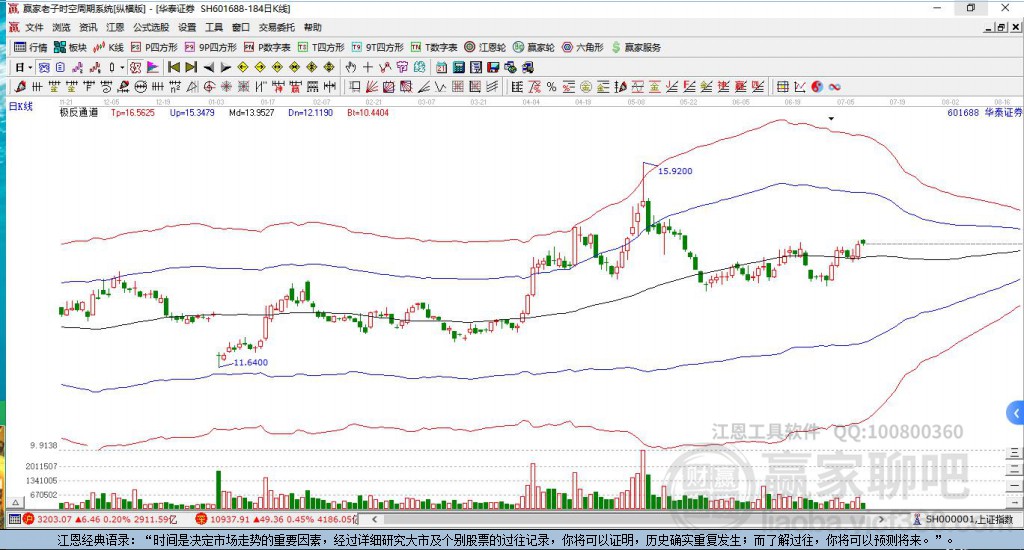
Task: Open the 设置 menu
Action: pyautogui.click(x=187, y=27)
